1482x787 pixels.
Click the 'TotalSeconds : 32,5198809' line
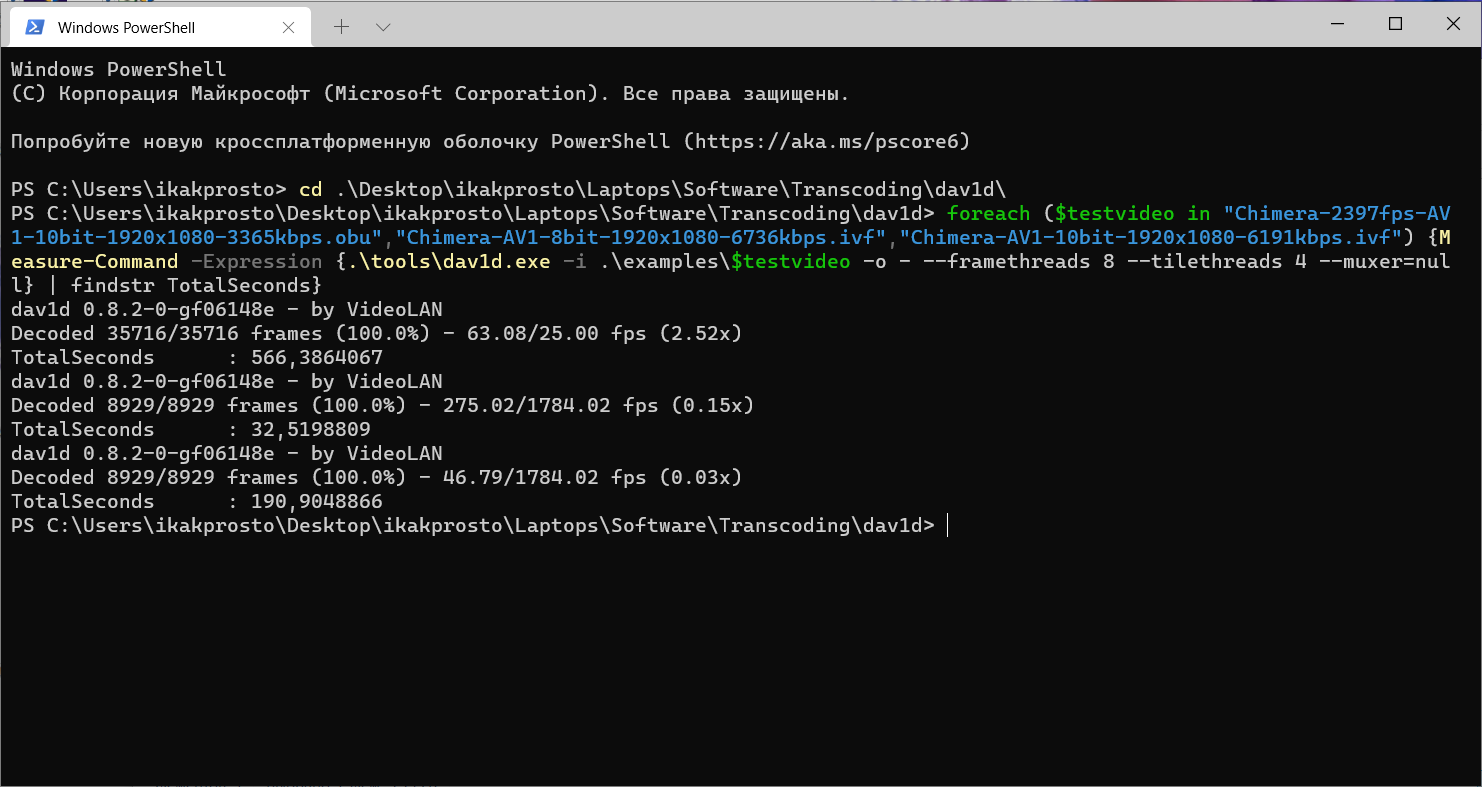(x=191, y=429)
